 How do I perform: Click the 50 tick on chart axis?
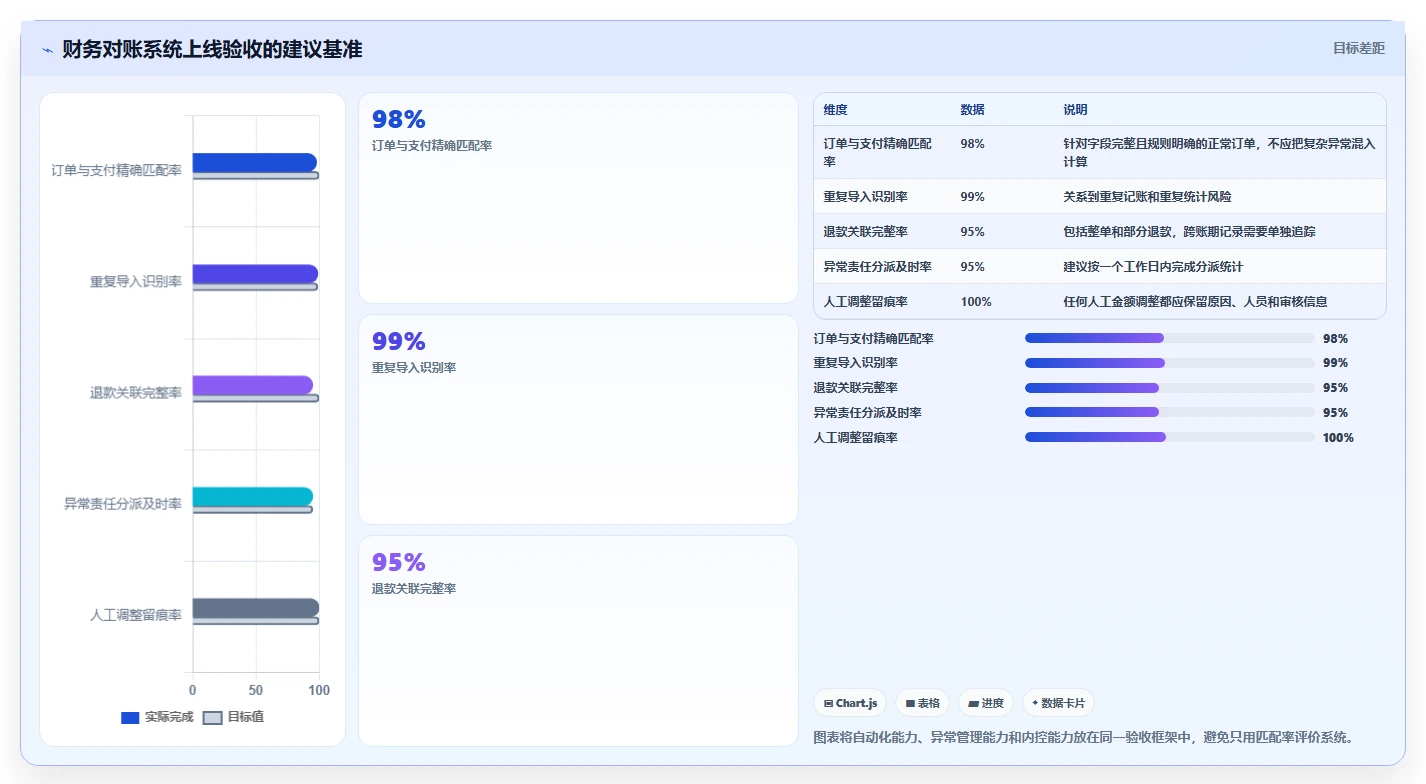point(256,690)
